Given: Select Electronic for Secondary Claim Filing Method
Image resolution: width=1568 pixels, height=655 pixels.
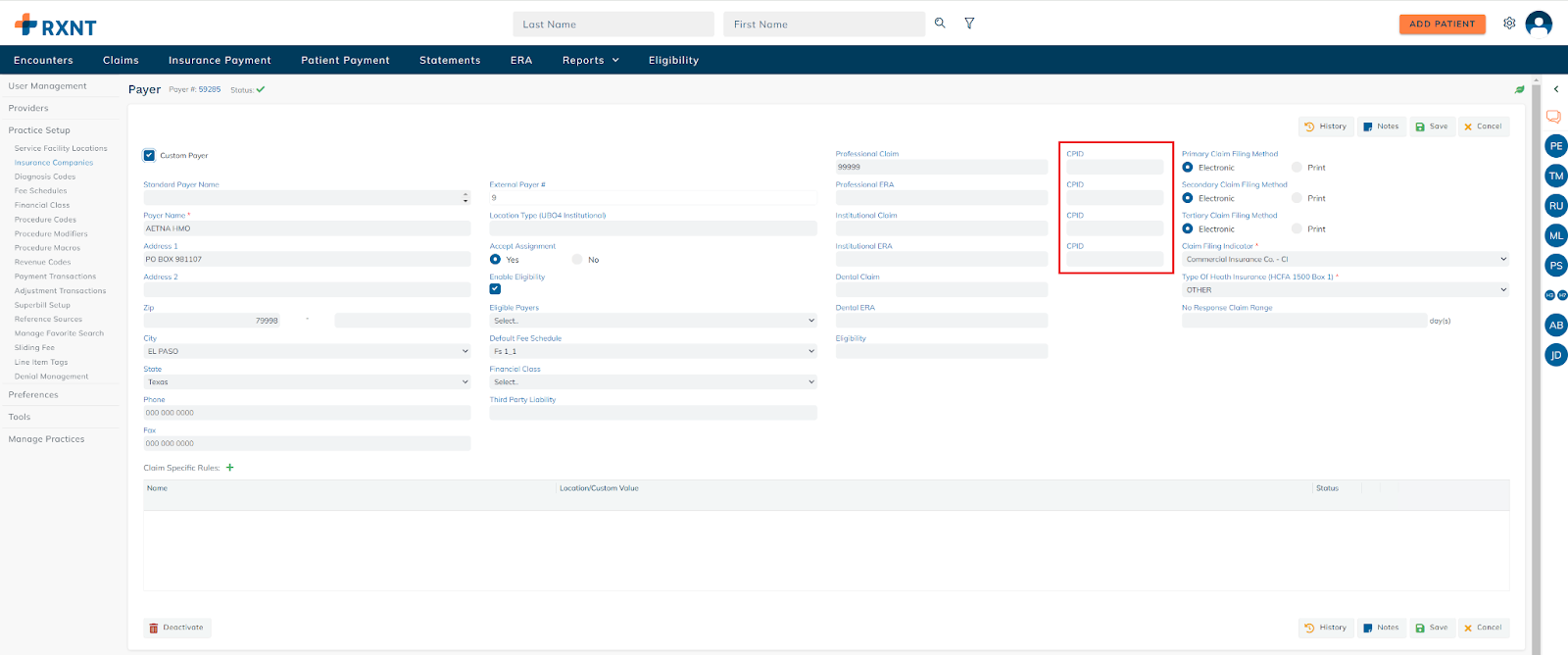Looking at the screenshot, I should [x=1188, y=198].
